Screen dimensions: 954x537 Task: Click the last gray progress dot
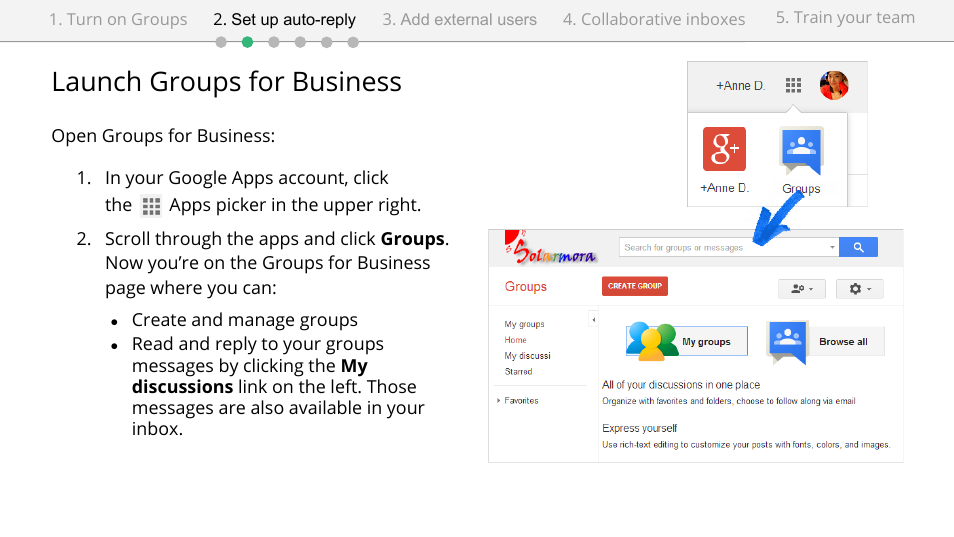353,42
